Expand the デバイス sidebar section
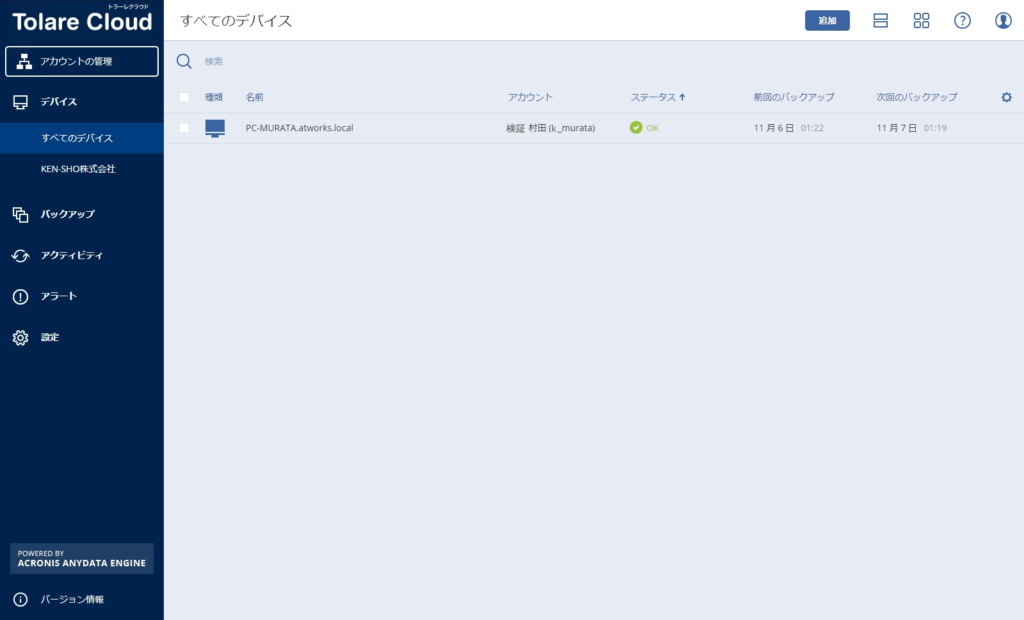Viewport: 1024px width, 620px height. [x=58, y=102]
